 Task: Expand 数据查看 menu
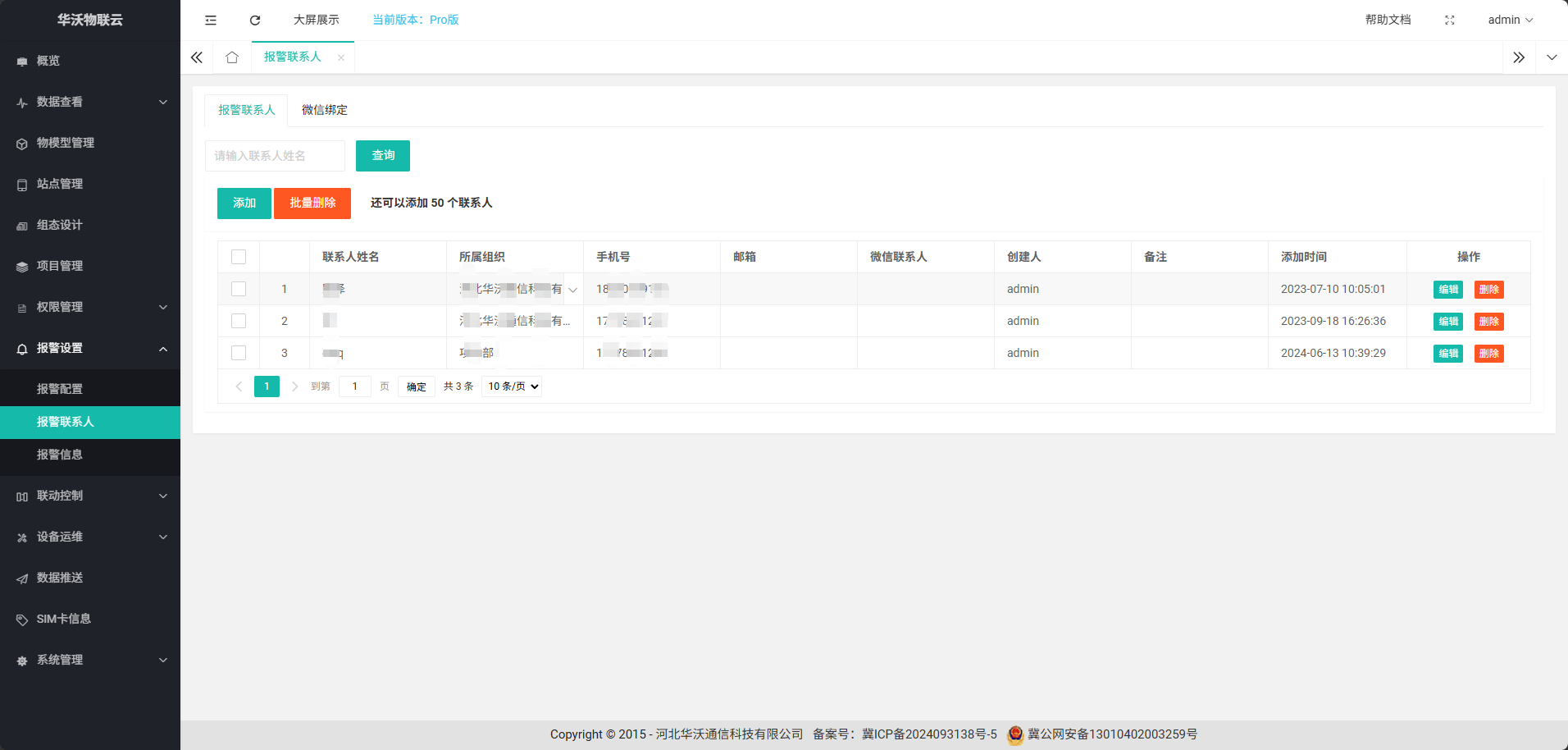coord(90,102)
